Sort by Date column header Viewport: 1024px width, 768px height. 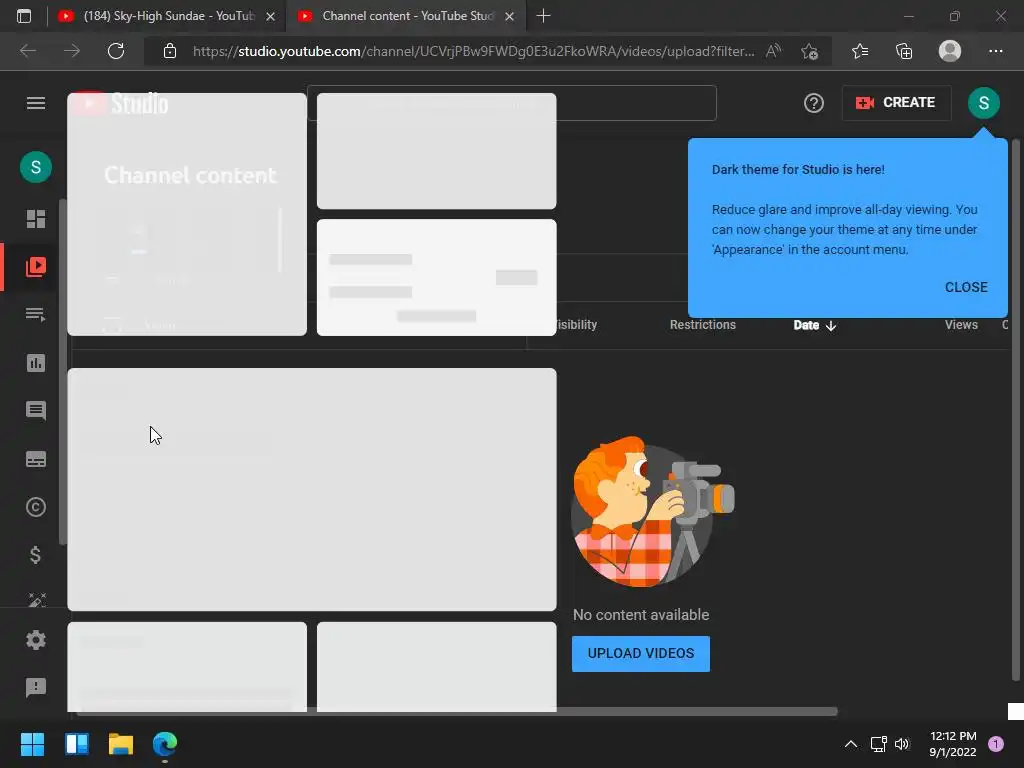click(814, 325)
